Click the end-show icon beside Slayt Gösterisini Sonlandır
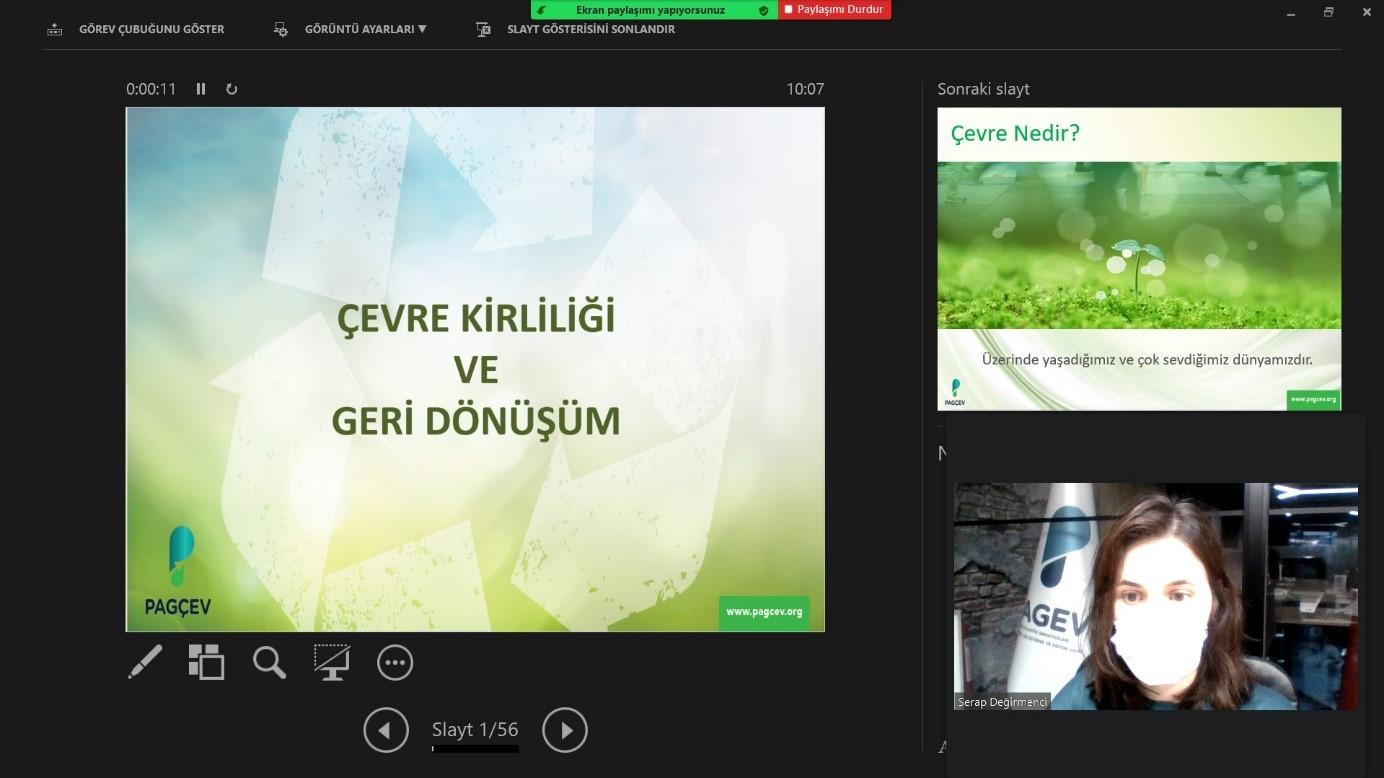 point(483,29)
